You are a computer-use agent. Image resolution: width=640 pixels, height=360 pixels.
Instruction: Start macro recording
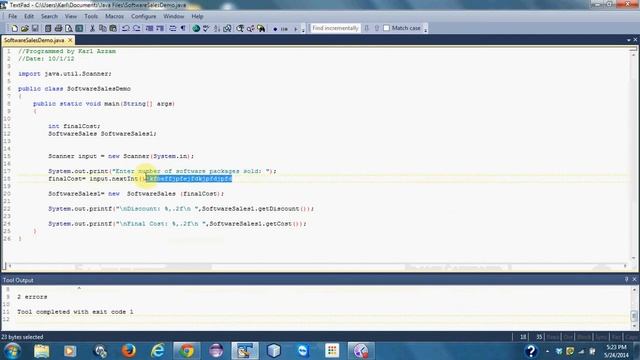click(275, 29)
